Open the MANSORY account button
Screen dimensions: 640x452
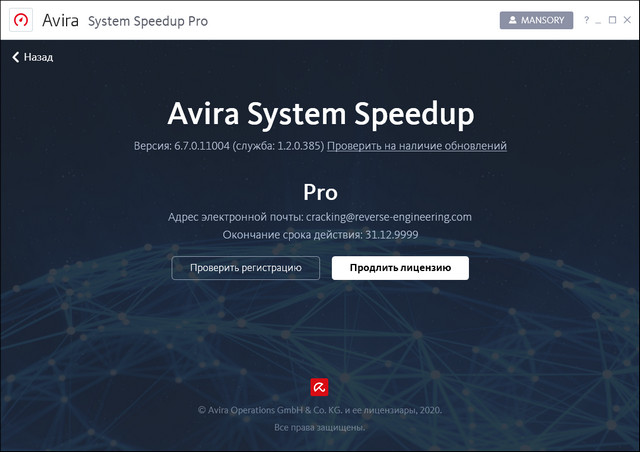point(535,20)
